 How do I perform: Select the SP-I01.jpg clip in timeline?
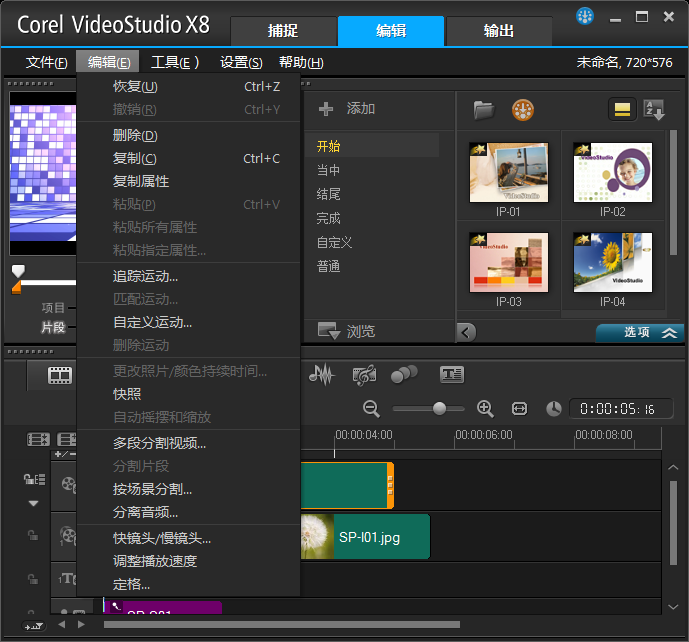click(x=365, y=537)
